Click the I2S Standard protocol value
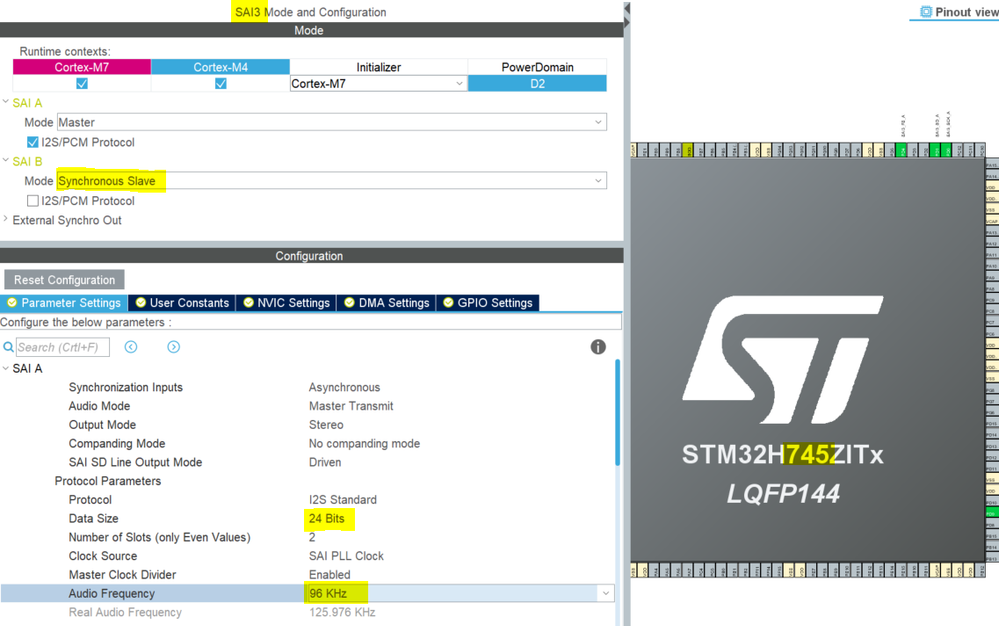The image size is (999, 626). [343, 500]
